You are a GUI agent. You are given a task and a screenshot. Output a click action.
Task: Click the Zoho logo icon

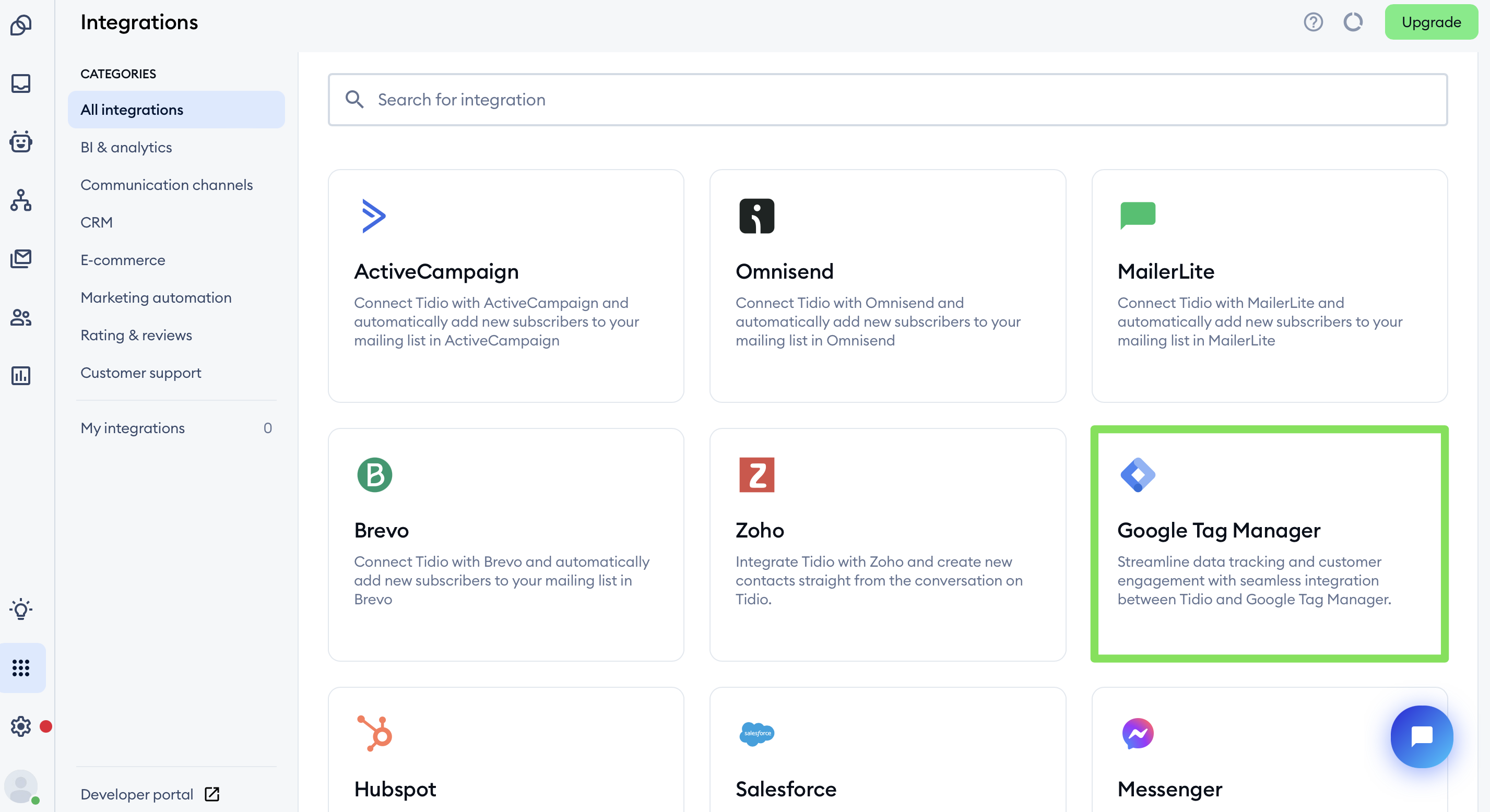(756, 474)
